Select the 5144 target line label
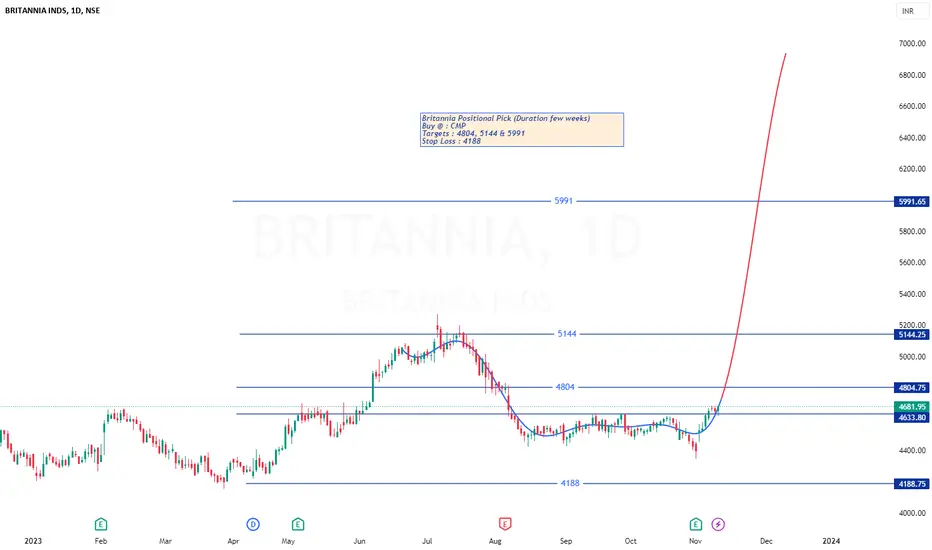 (x=566, y=334)
